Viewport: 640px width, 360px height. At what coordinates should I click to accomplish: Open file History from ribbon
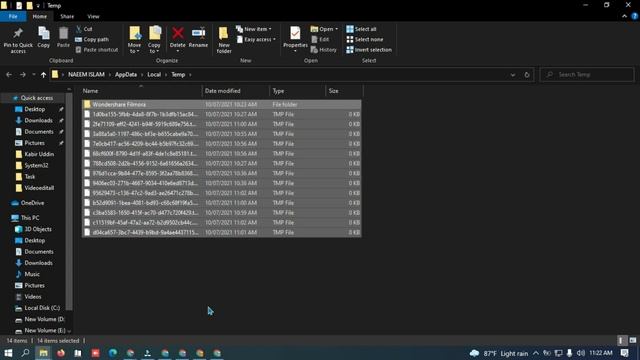(x=324, y=50)
